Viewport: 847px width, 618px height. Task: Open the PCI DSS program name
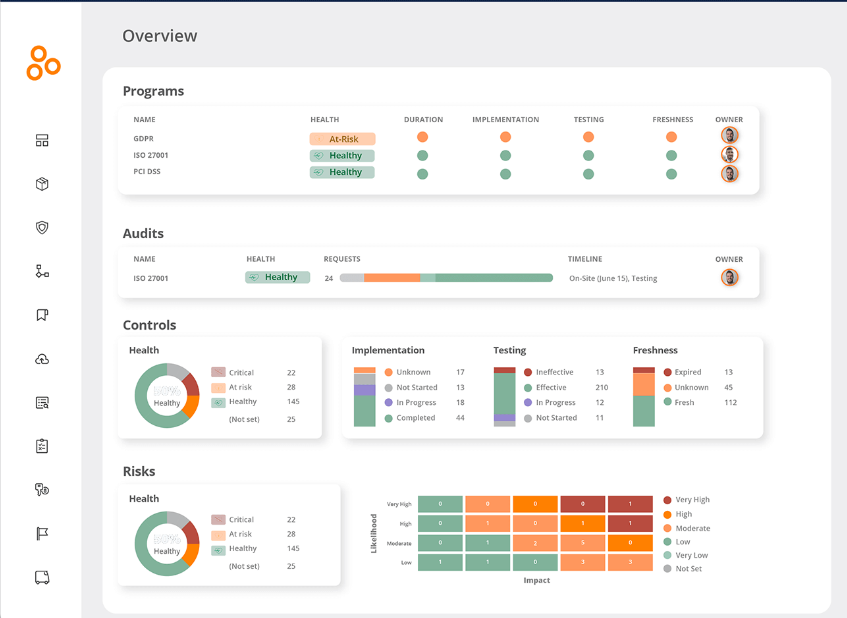click(x=147, y=171)
